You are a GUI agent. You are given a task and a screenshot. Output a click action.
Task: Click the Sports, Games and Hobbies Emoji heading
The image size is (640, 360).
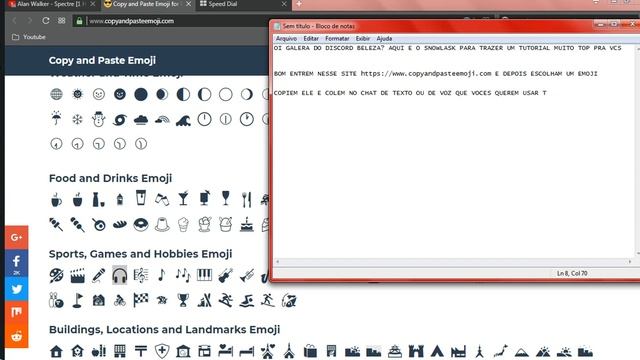[140, 254]
